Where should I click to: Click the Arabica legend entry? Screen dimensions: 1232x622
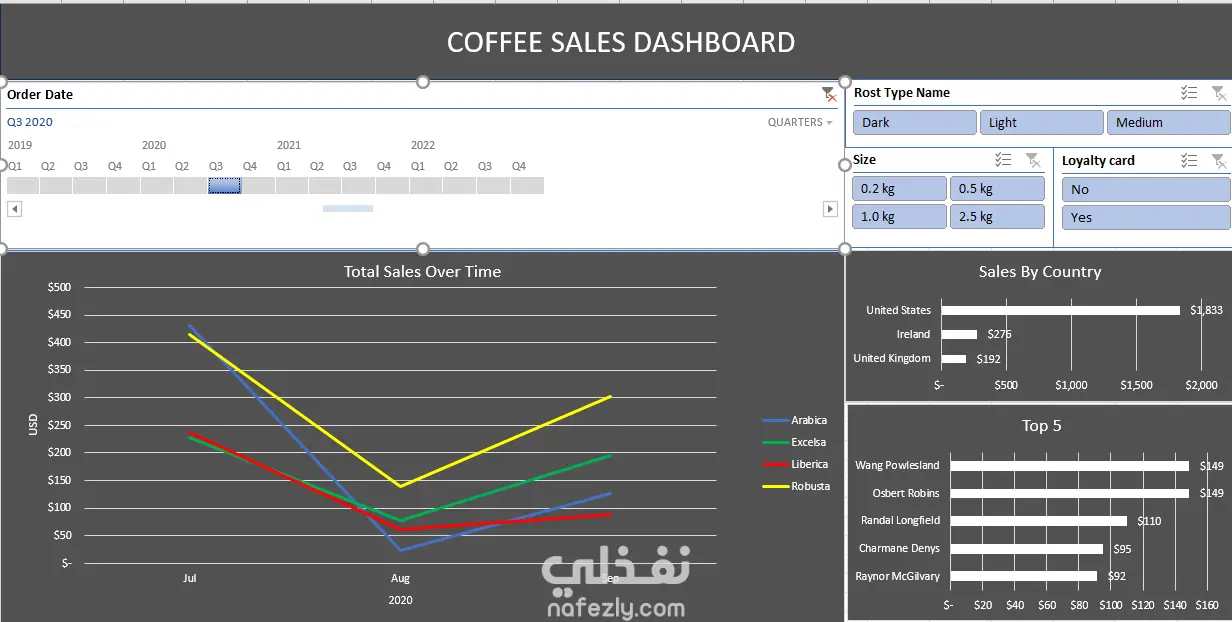pyautogui.click(x=795, y=421)
